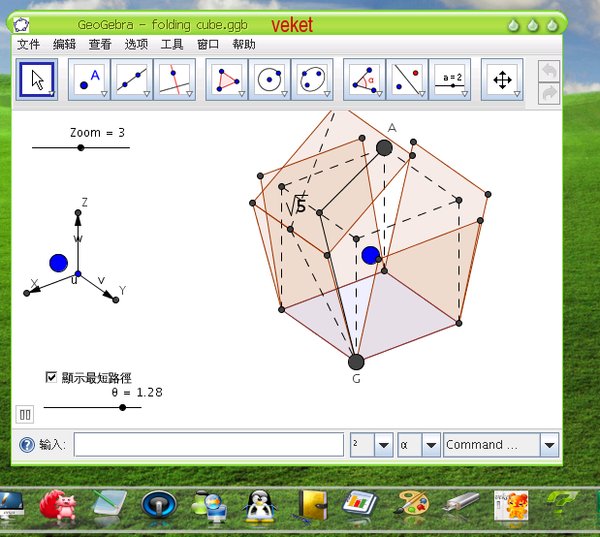This screenshot has width=600, height=537.
Task: Open the Command list dropdown
Action: click(549, 445)
